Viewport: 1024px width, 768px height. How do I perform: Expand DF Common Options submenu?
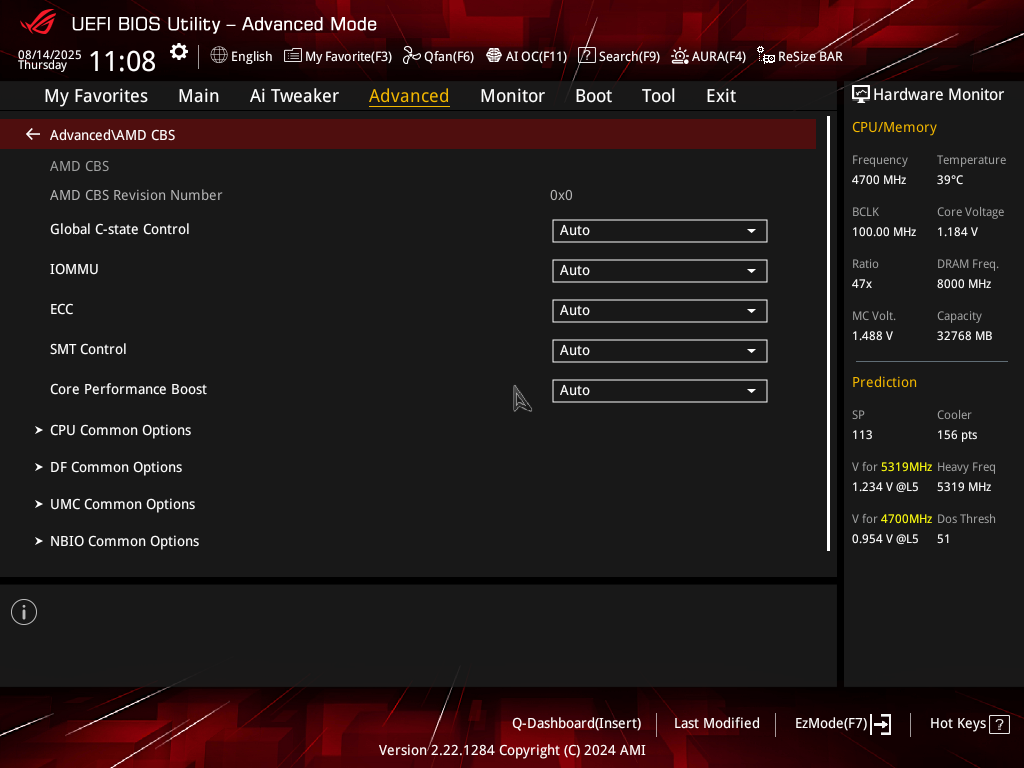point(116,467)
